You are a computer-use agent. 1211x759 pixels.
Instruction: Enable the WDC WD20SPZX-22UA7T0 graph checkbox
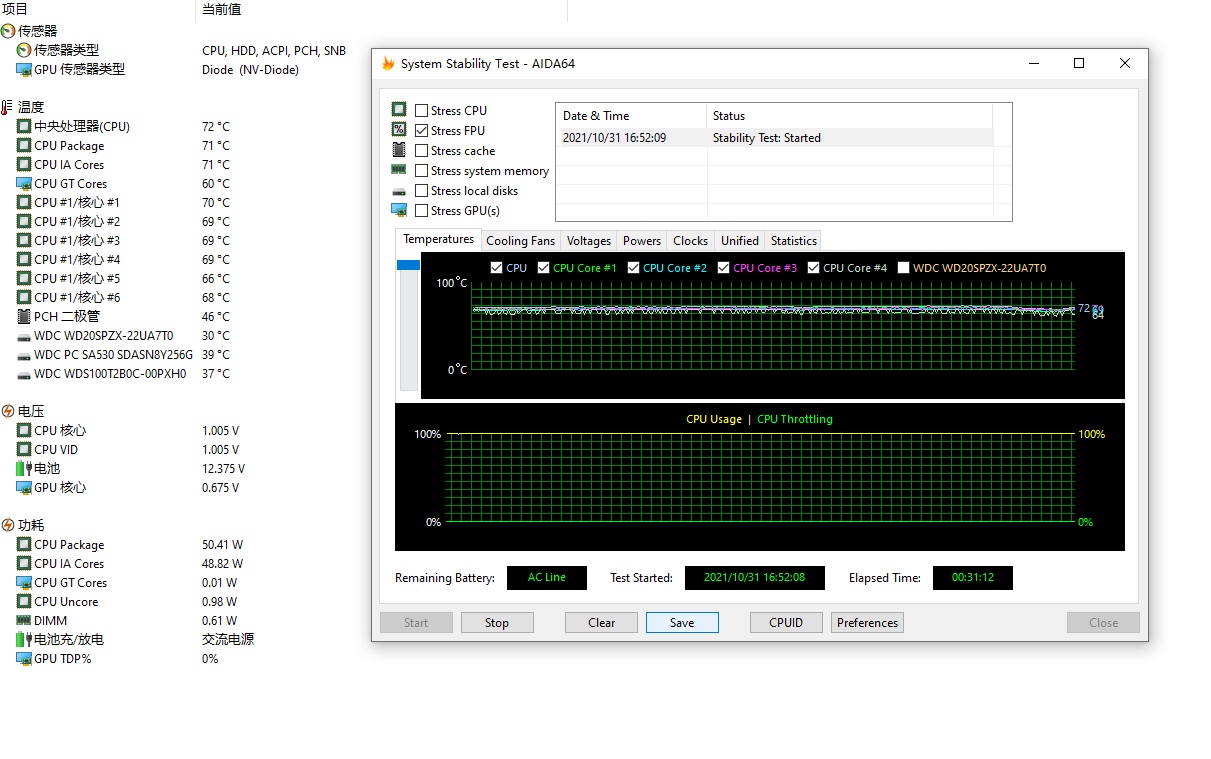904,268
